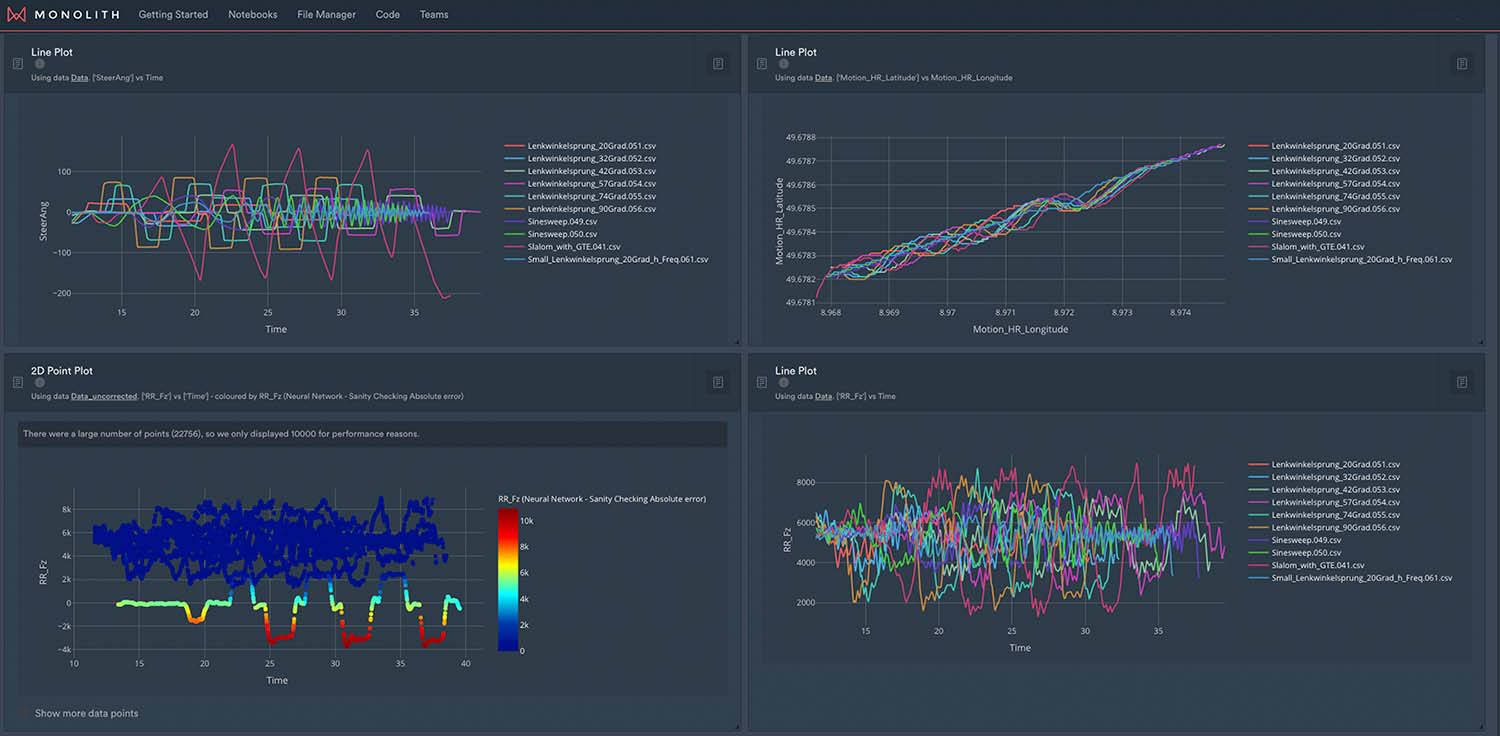Screen dimensions: 1500x736
Task: Hide Slalom_with_GTE.041.csv in RR_Fz Line Plot legend
Action: [1306, 565]
